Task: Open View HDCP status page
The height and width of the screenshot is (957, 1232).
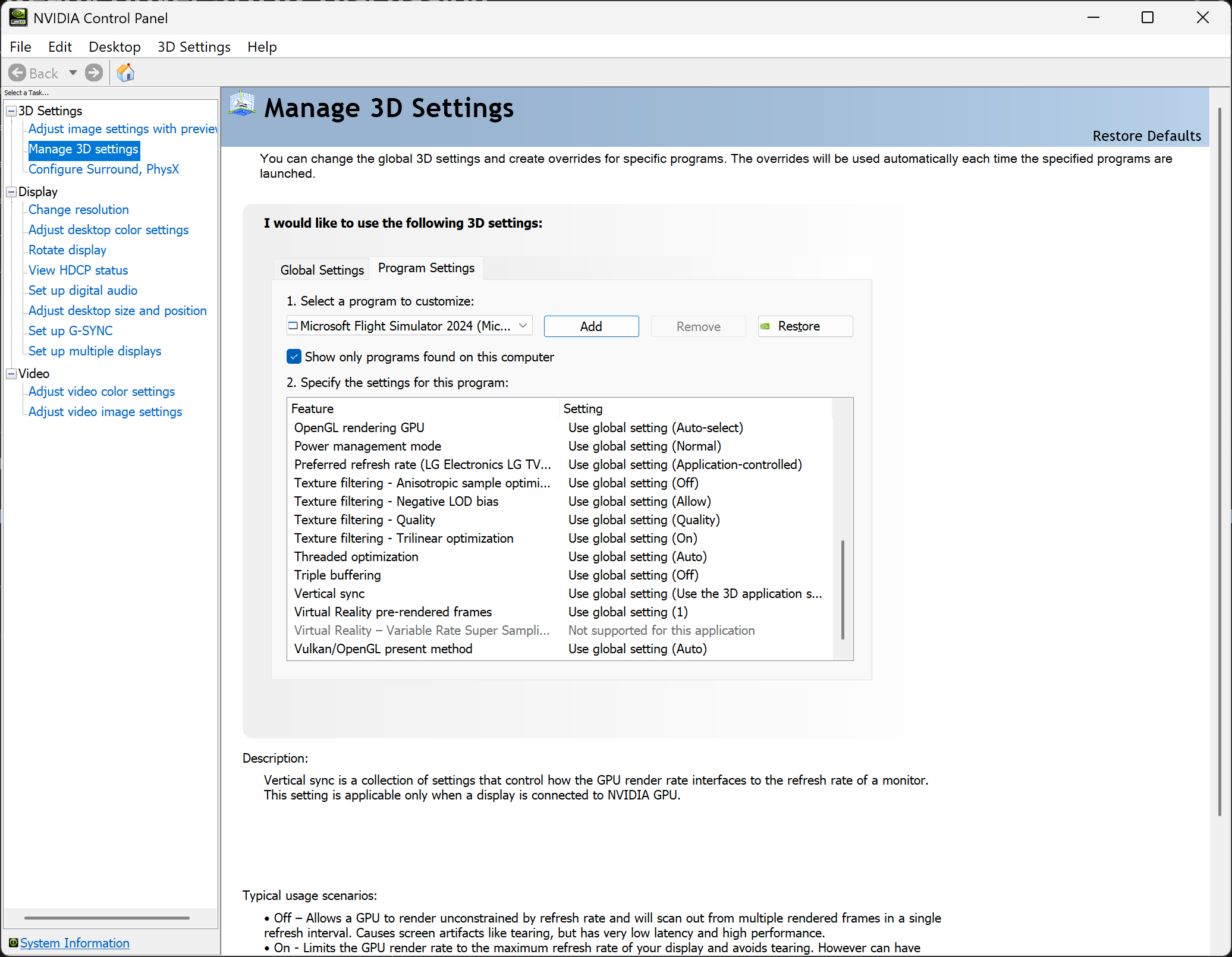Action: pos(78,270)
